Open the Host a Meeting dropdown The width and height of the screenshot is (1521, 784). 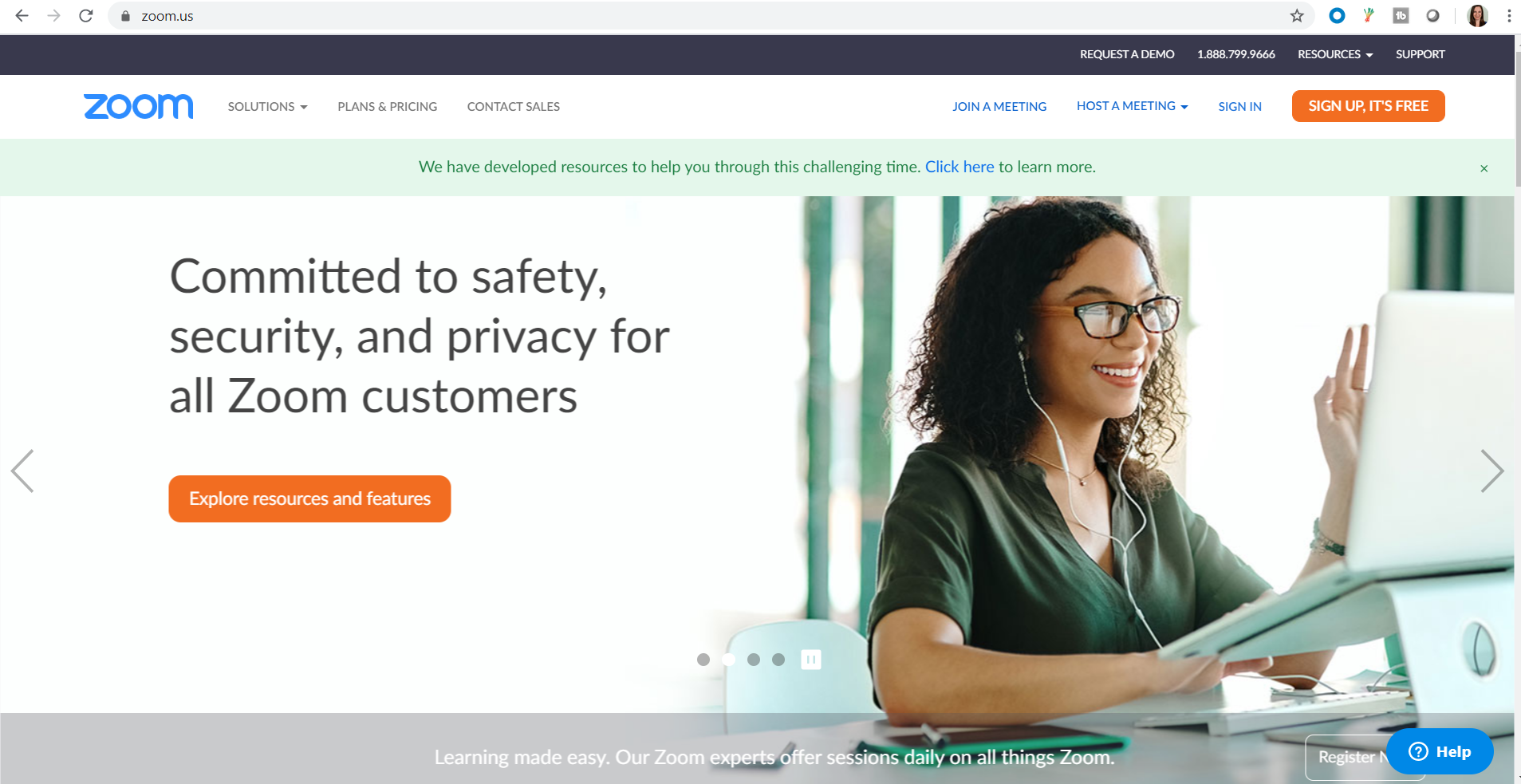click(x=1132, y=105)
